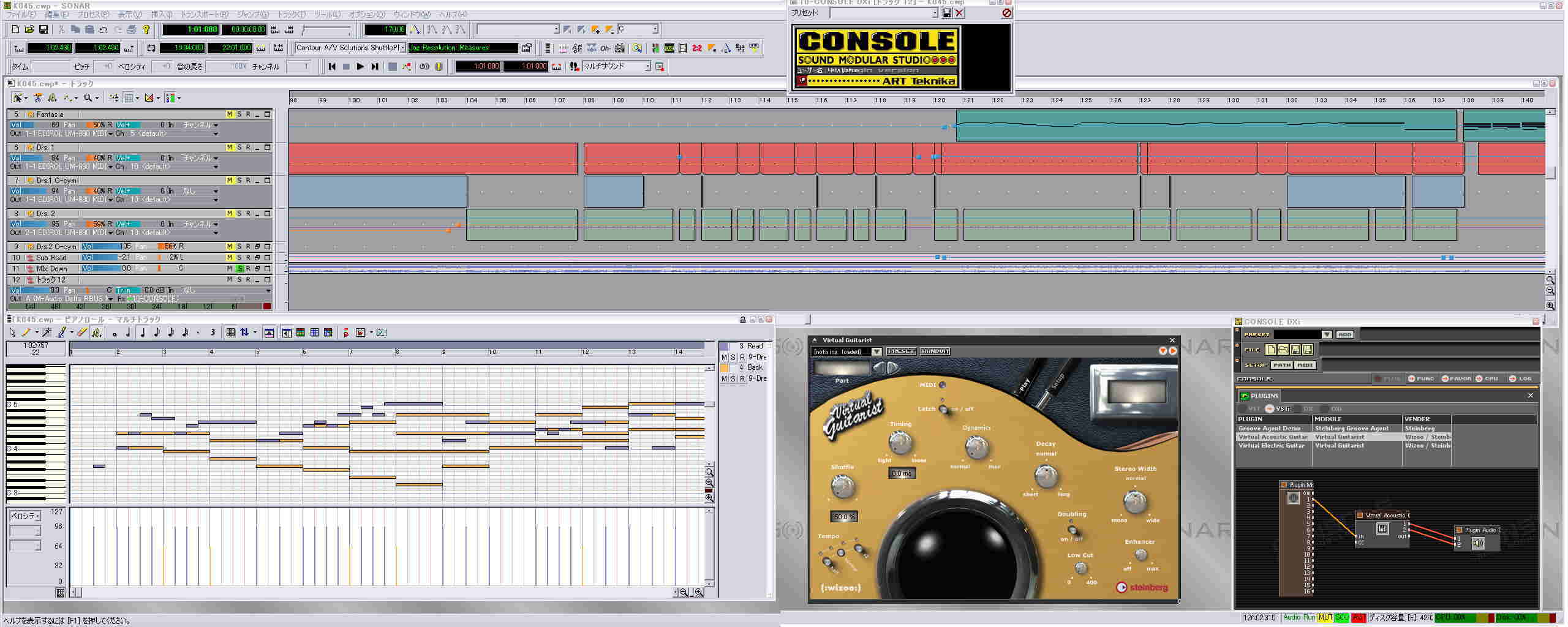This screenshot has height=627, width=1568.
Task: Toggle snap to grid in the piano roll toolbar
Action: point(231,332)
